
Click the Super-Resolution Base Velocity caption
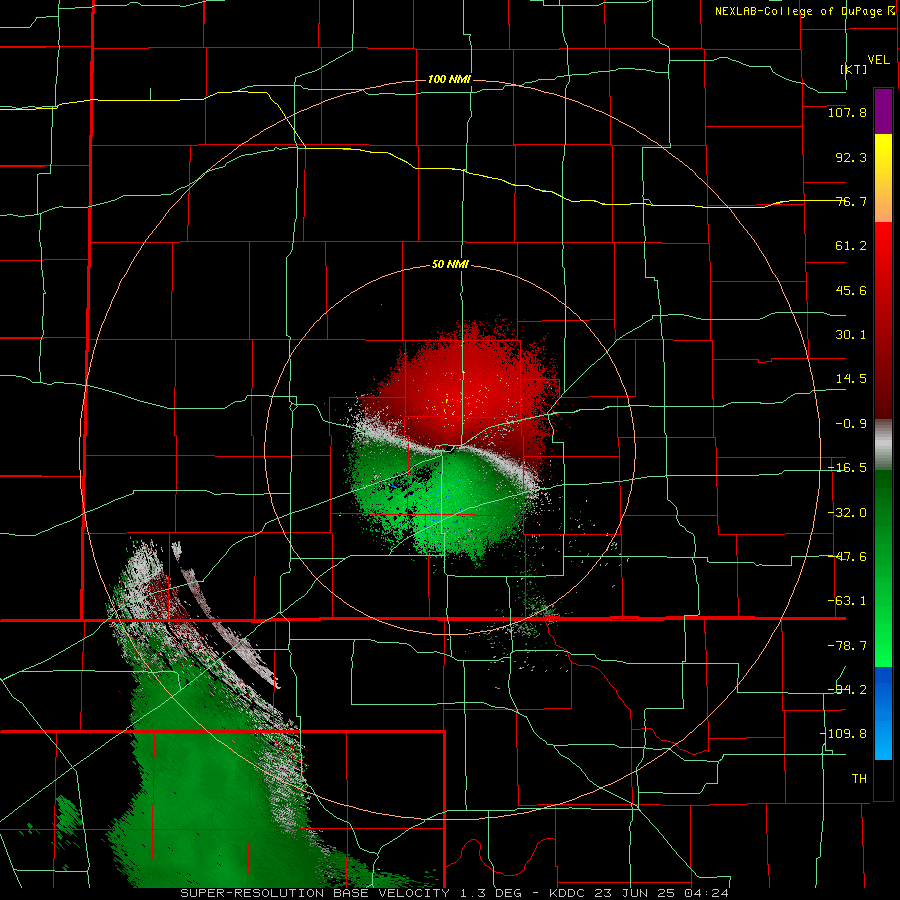point(455,893)
